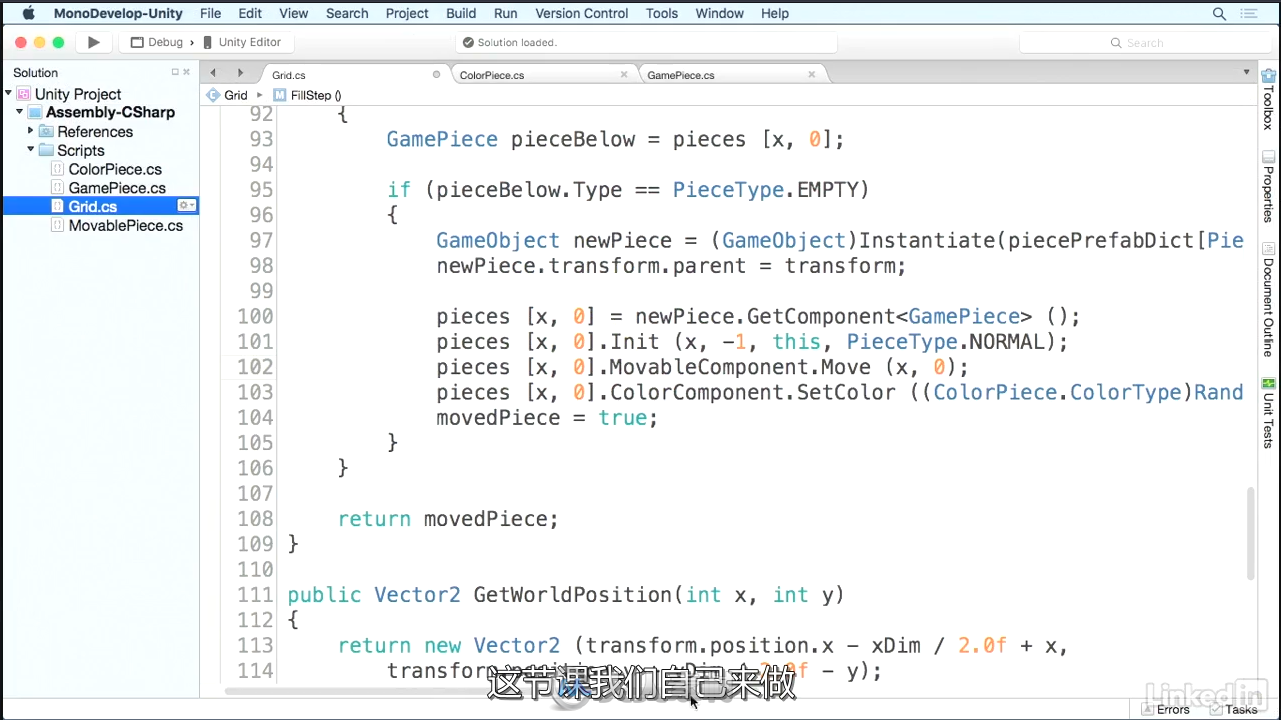Collapse the Assembly-CSharp project node

19,112
